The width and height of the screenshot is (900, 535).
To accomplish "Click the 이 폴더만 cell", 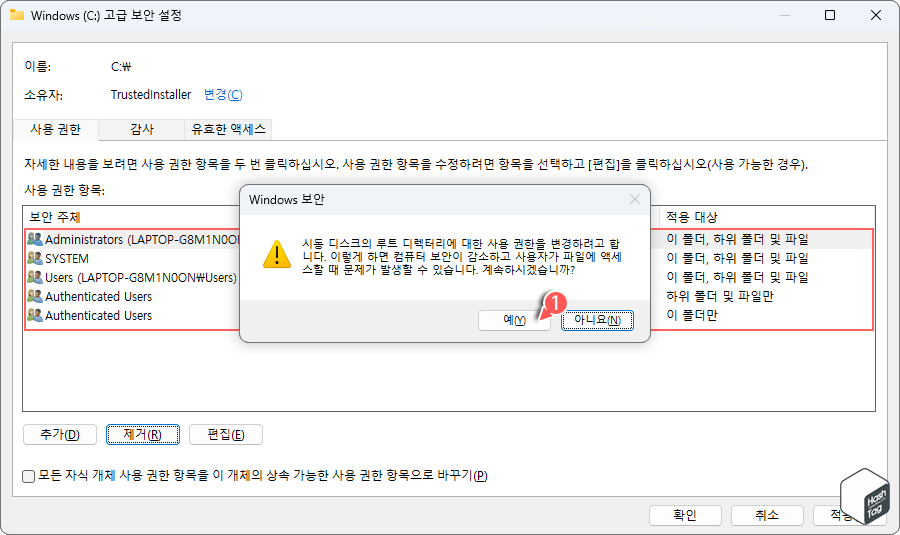I will (x=692, y=315).
